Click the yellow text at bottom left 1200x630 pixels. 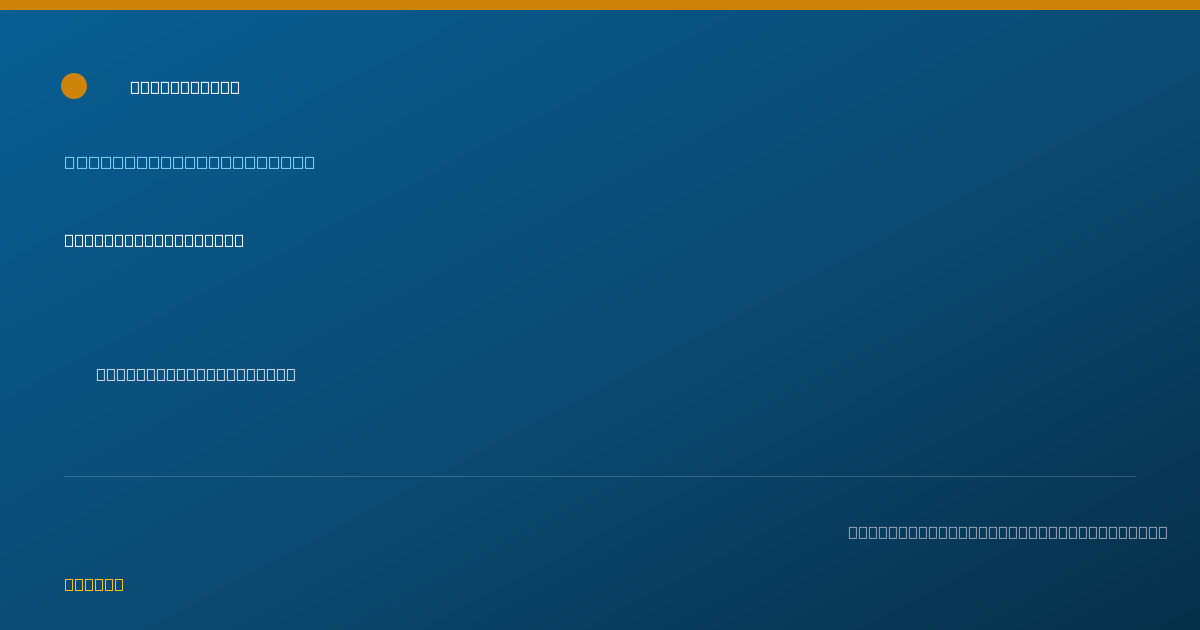coord(94,584)
